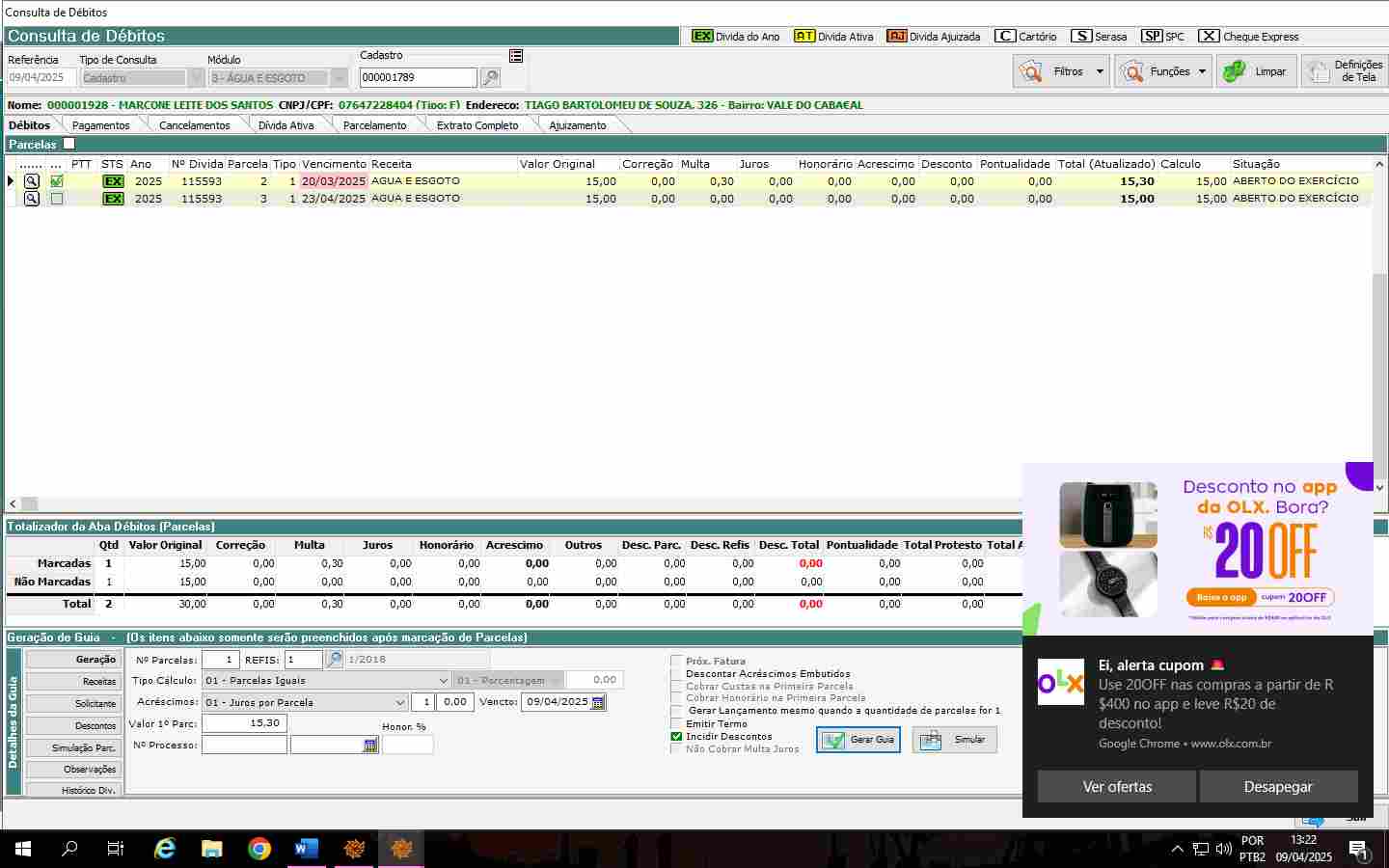Uncheck the marked parcela 2 checkbox
The width and height of the screenshot is (1389, 868).
tap(57, 181)
